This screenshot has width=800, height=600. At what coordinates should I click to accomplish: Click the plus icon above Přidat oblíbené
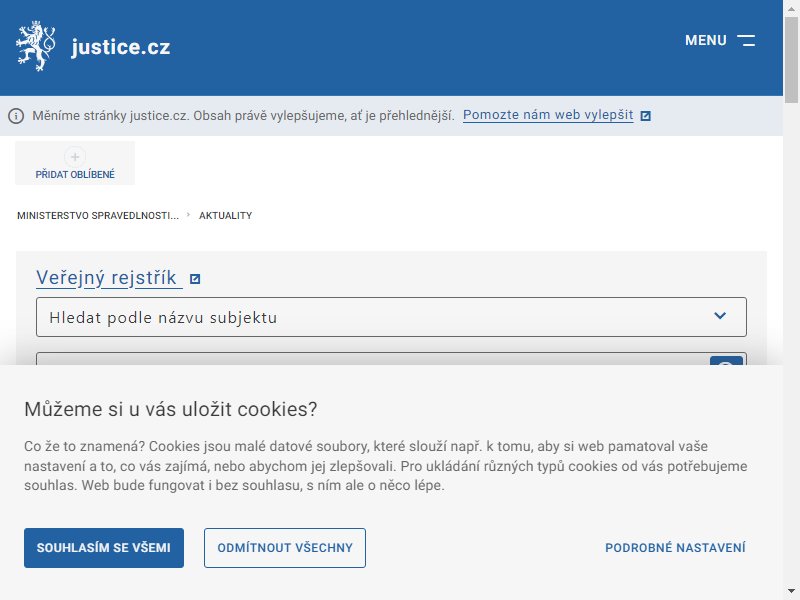75,157
